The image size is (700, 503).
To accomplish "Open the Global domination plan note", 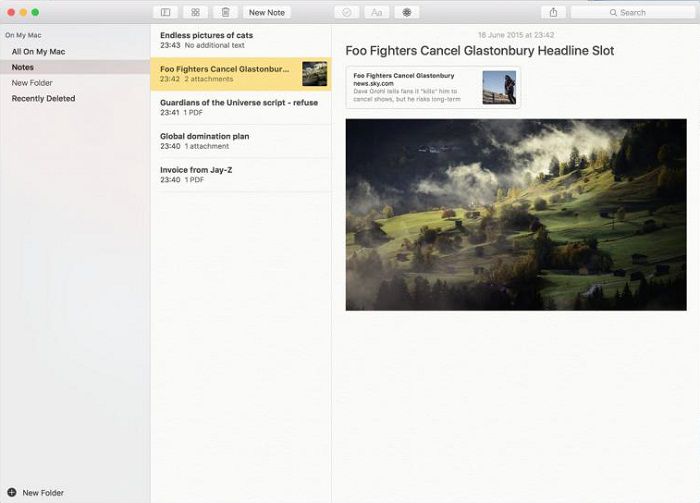I will pos(241,141).
